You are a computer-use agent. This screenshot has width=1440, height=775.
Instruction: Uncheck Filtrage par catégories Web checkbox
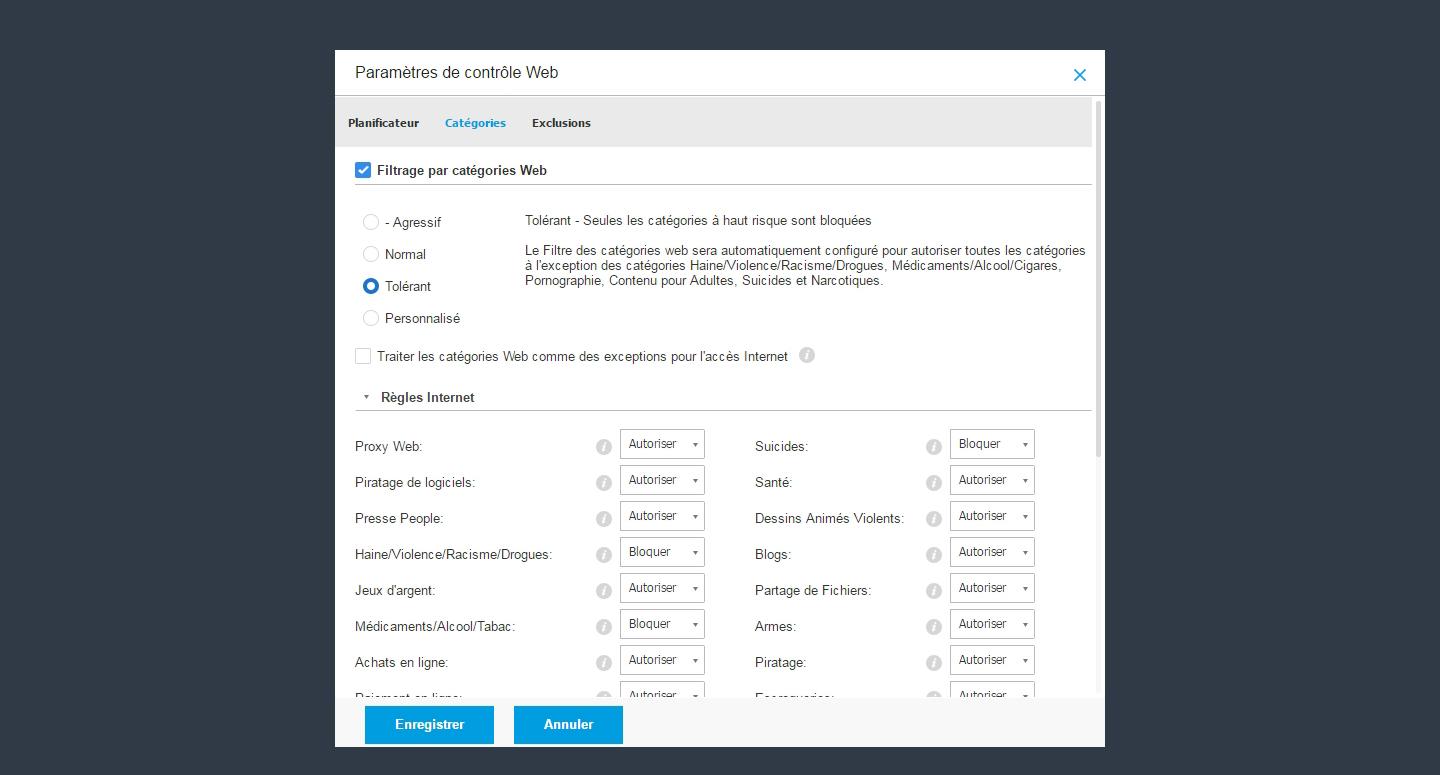point(363,170)
